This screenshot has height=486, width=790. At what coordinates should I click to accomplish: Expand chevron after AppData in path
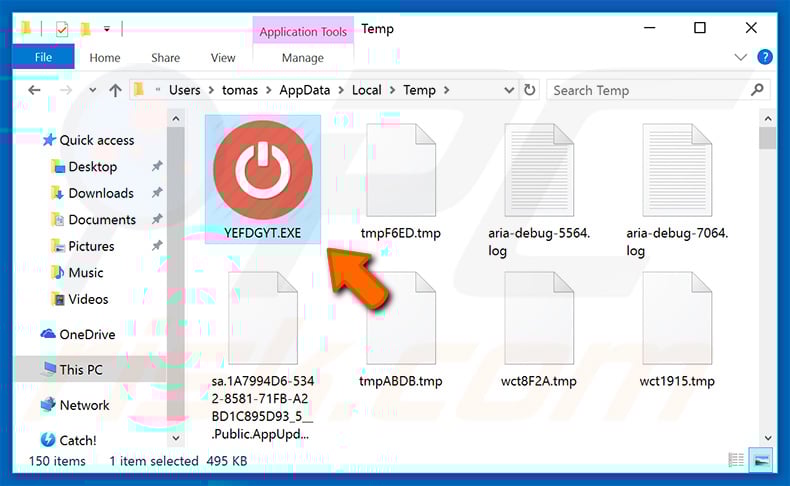(x=341, y=91)
